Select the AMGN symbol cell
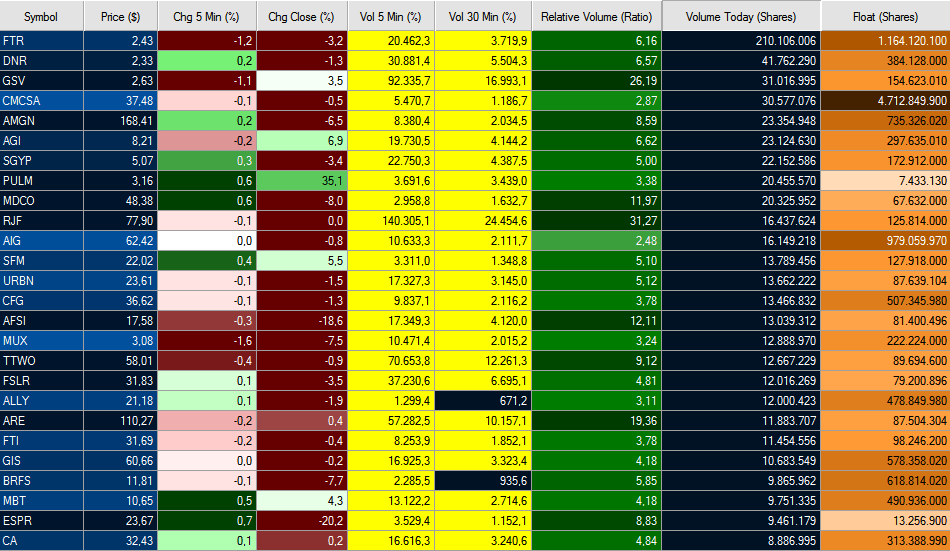Image resolution: width=950 pixels, height=551 pixels. click(x=42, y=121)
